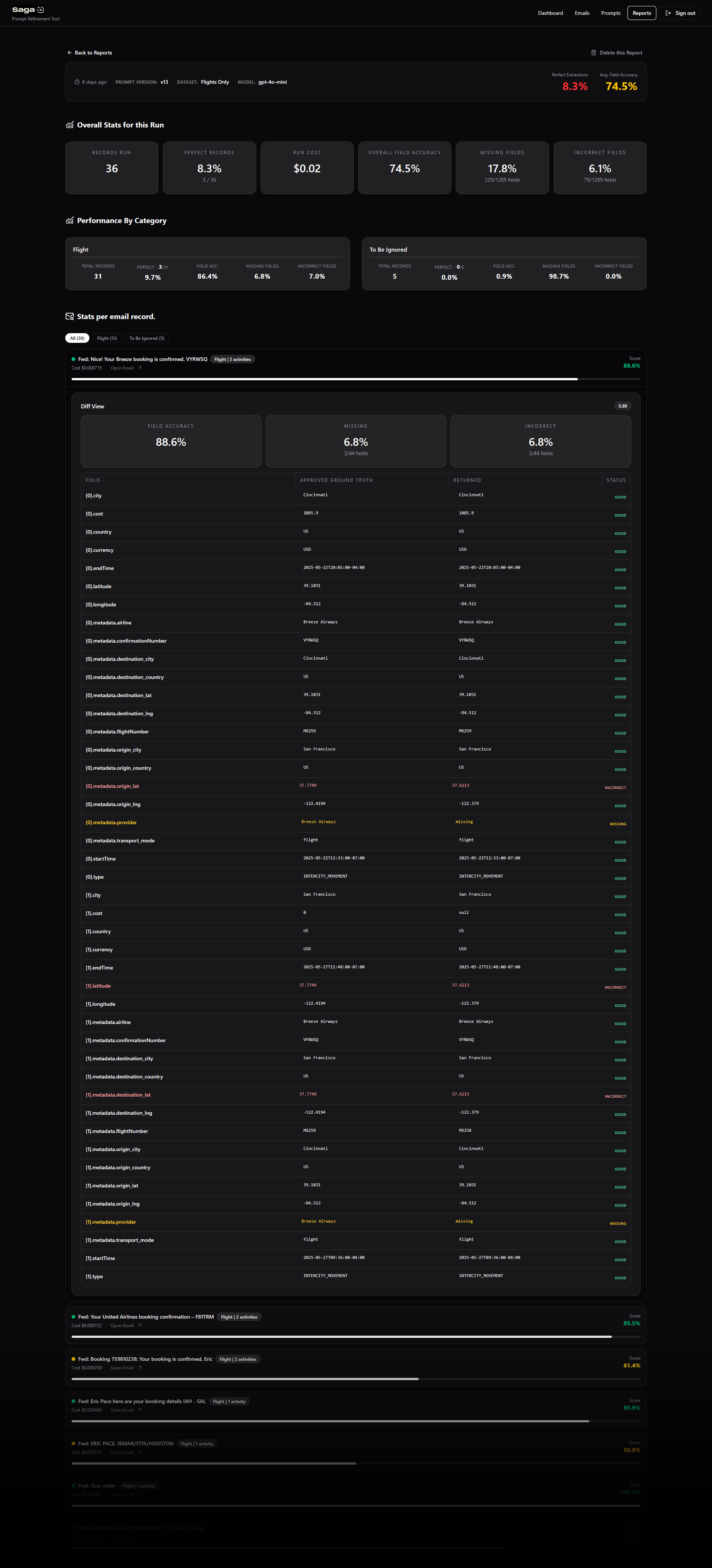This screenshot has height=1568, width=712.
Task: Click the clock icon next to 4 days ago
Action: (x=77, y=82)
